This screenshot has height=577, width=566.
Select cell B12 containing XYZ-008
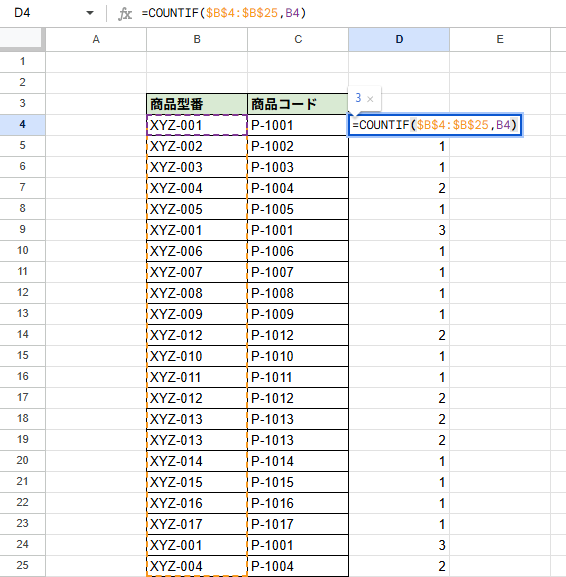(197, 293)
